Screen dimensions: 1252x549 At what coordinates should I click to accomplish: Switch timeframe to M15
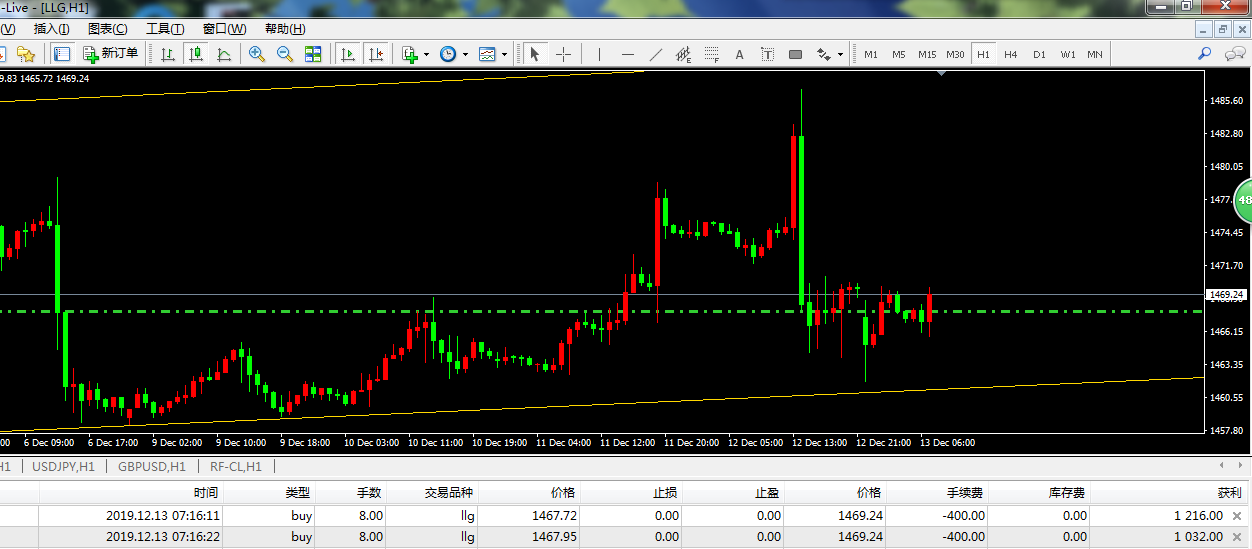[x=927, y=54]
